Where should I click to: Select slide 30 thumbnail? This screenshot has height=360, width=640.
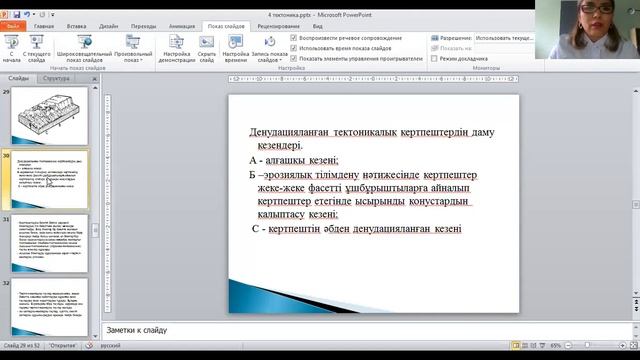(49, 180)
